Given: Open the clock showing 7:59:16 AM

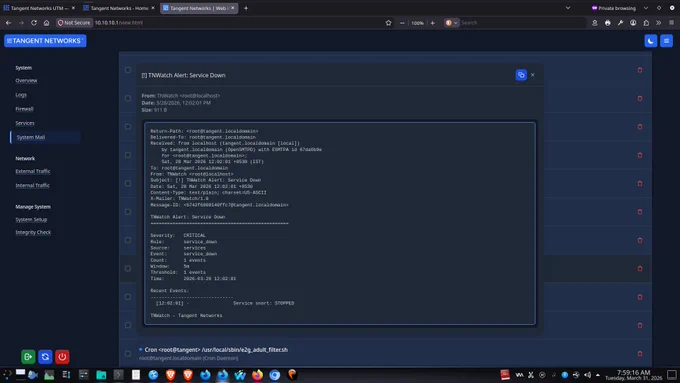Looking at the screenshot, I should pos(634,375).
